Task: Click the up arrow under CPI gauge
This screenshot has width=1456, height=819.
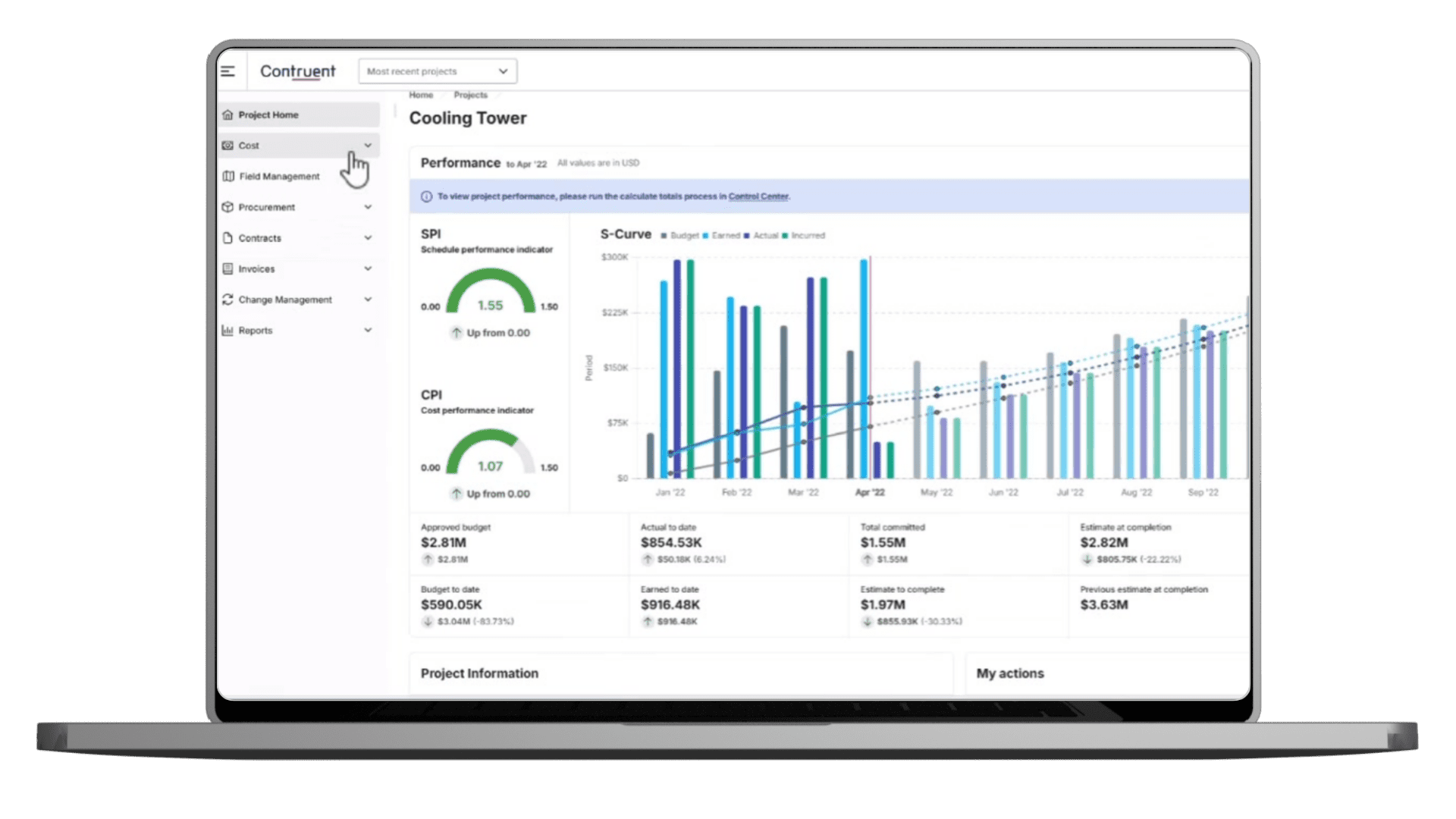Action: click(x=457, y=494)
